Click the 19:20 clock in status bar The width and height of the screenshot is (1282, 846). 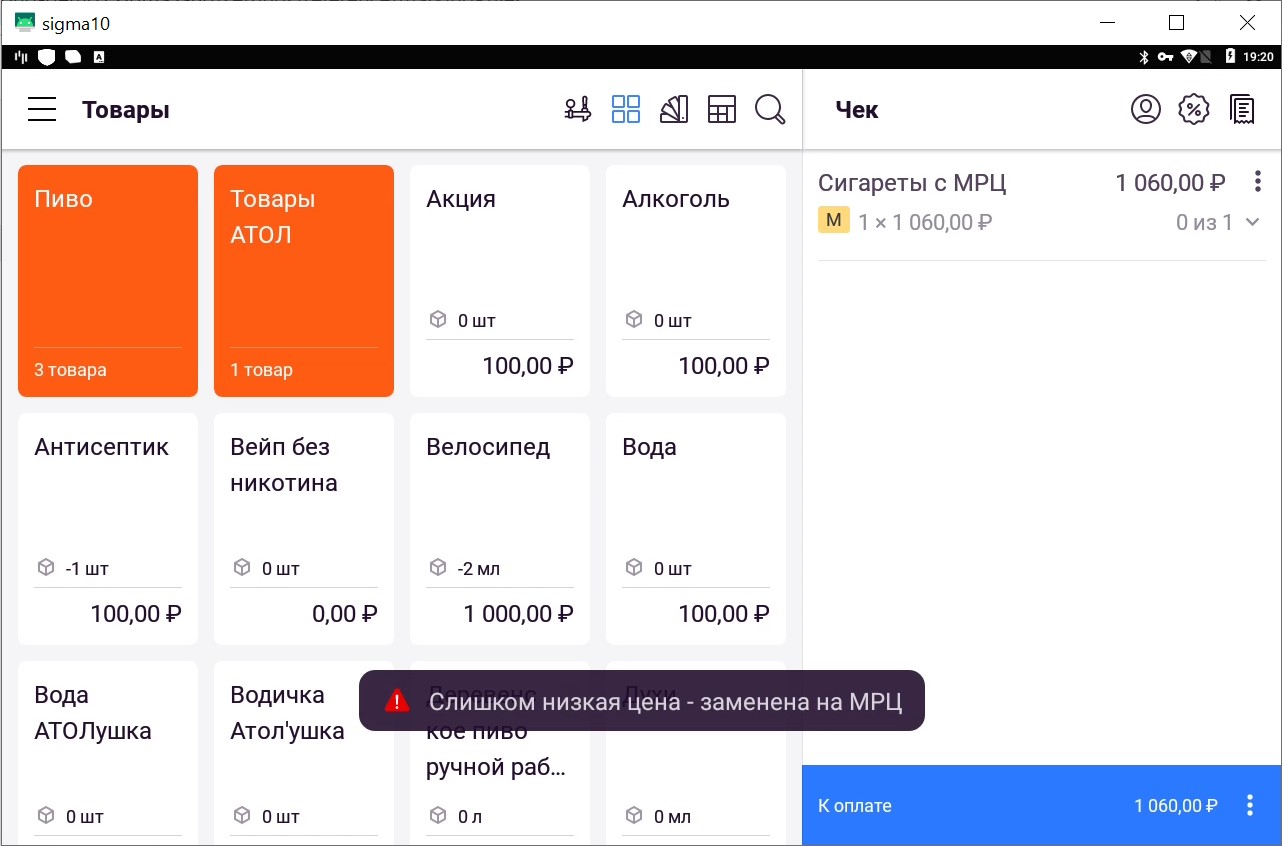(1259, 57)
